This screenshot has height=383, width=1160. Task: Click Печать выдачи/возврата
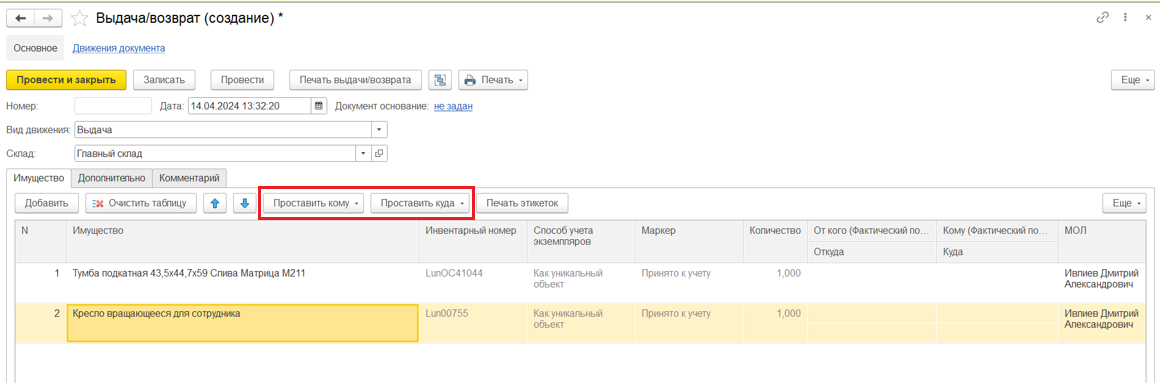[356, 80]
